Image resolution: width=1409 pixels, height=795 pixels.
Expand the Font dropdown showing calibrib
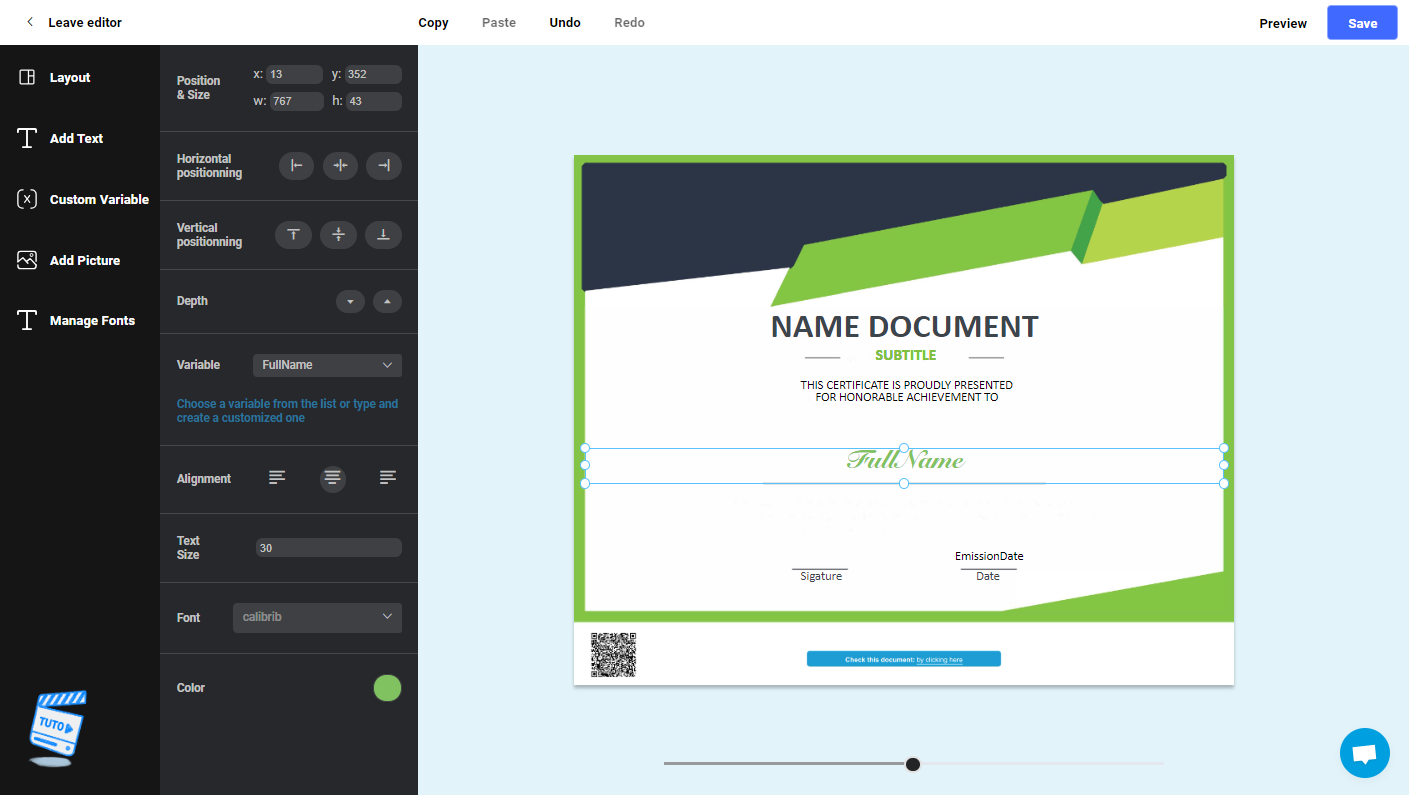coord(317,618)
